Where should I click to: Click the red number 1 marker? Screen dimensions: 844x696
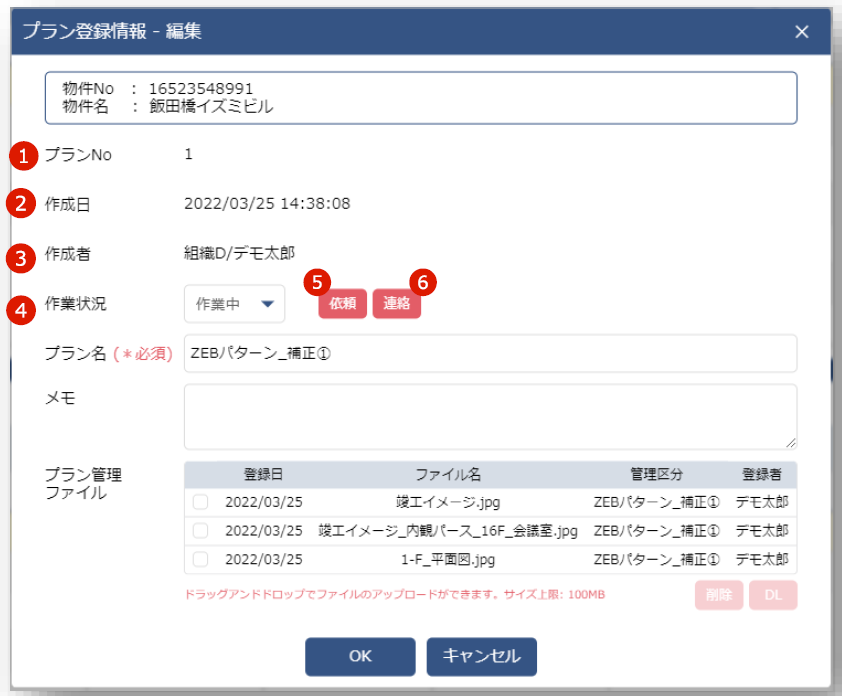22,155
